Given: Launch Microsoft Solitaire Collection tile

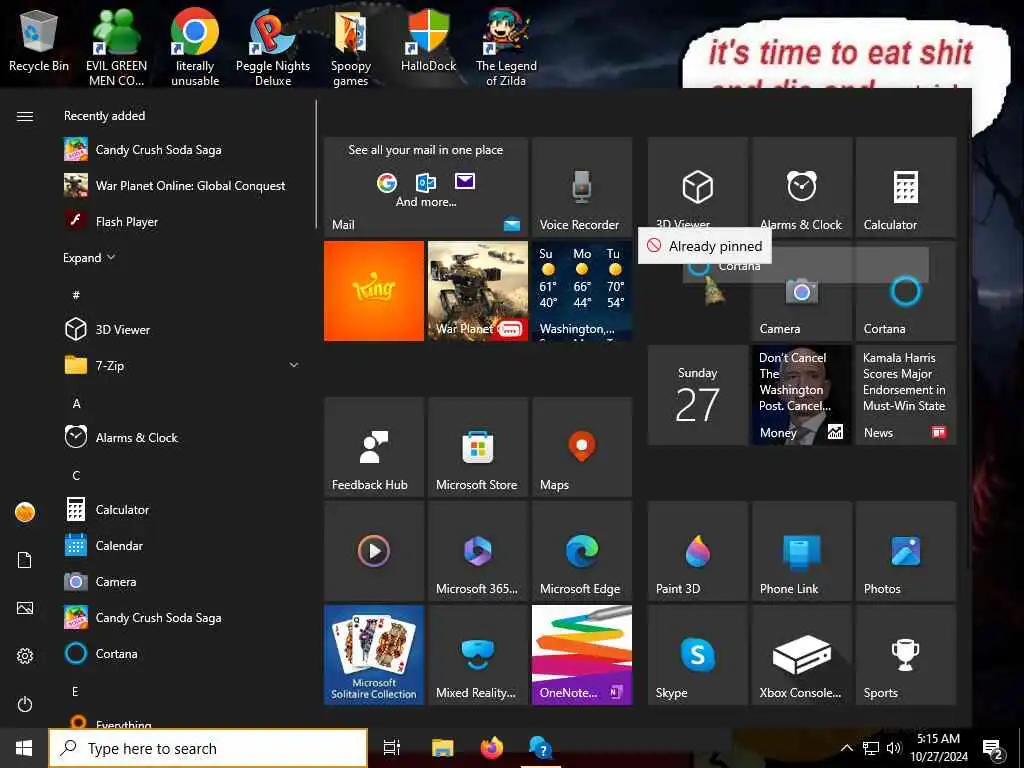Looking at the screenshot, I should (374, 655).
